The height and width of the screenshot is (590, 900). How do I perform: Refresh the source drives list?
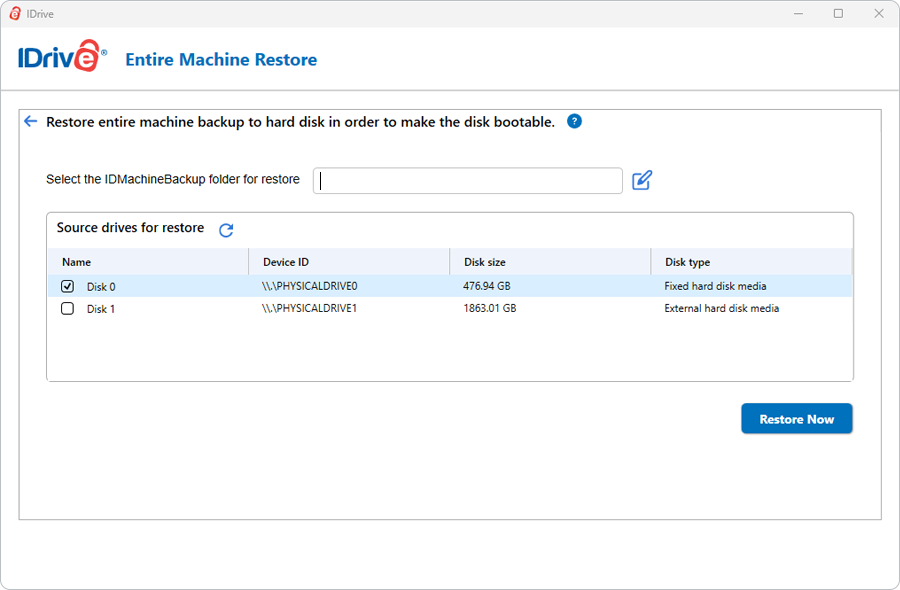[x=226, y=230]
